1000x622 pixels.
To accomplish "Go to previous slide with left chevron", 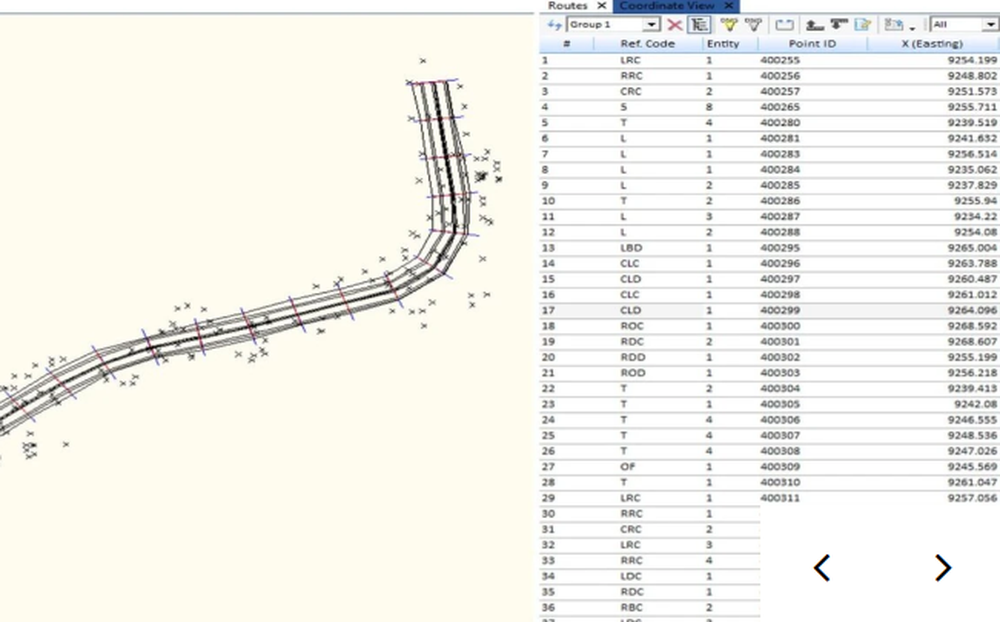I will [822, 568].
